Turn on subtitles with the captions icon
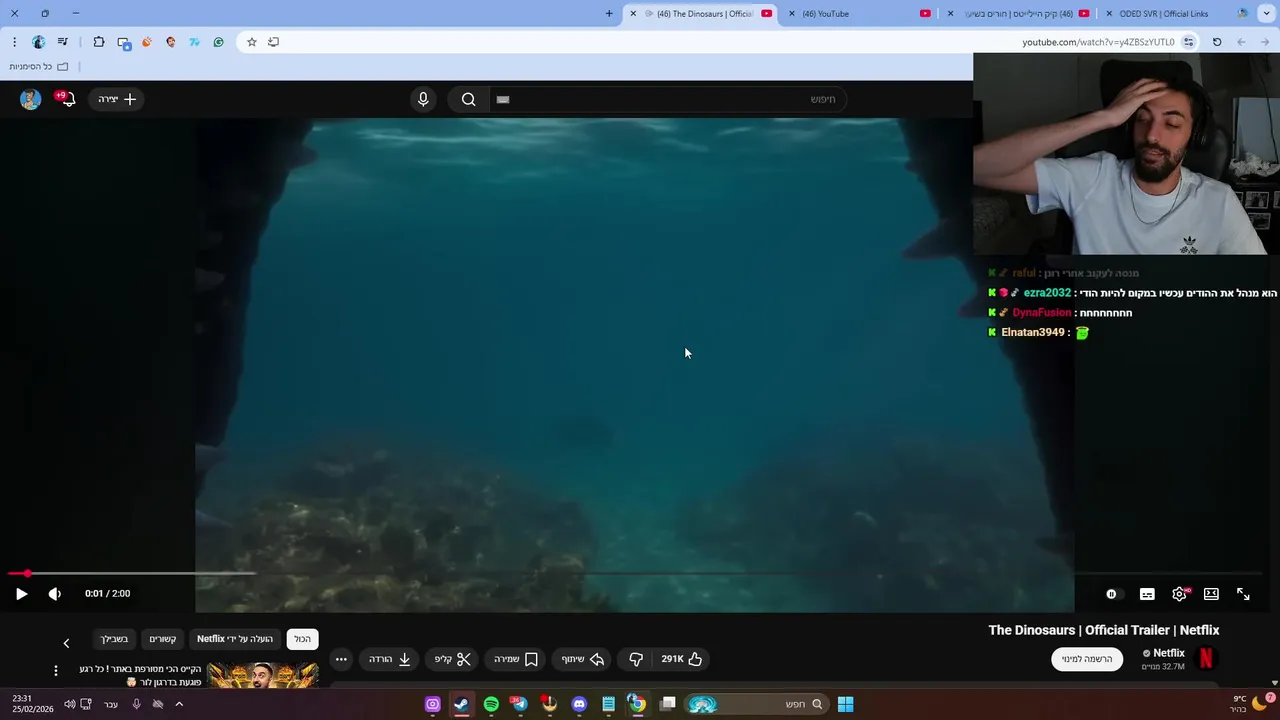 (x=1147, y=594)
